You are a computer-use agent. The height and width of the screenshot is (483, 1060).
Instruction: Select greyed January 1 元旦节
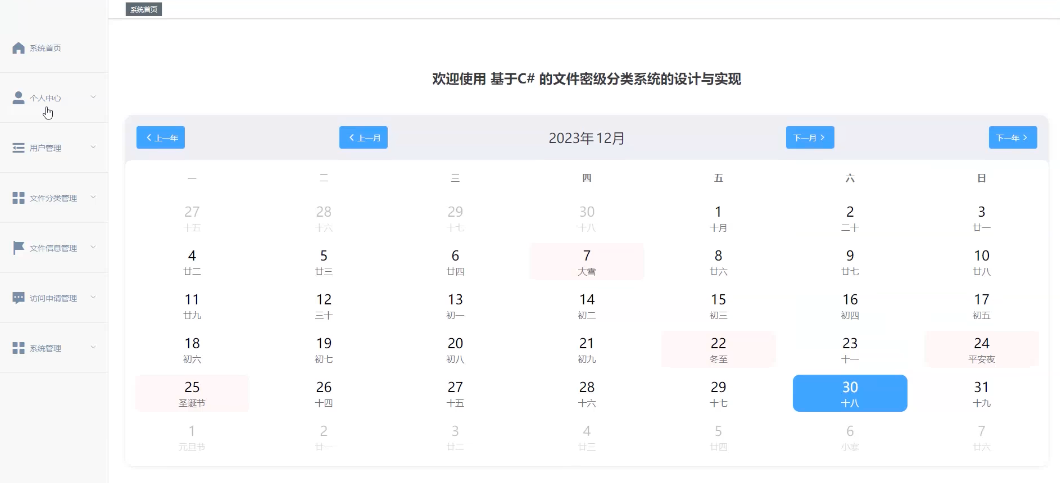(192, 437)
